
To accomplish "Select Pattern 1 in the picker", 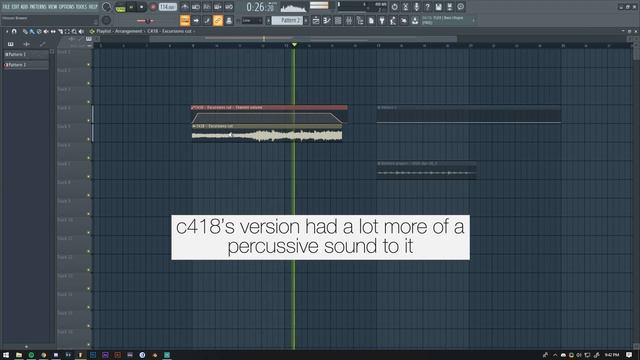I will pos(26,54).
